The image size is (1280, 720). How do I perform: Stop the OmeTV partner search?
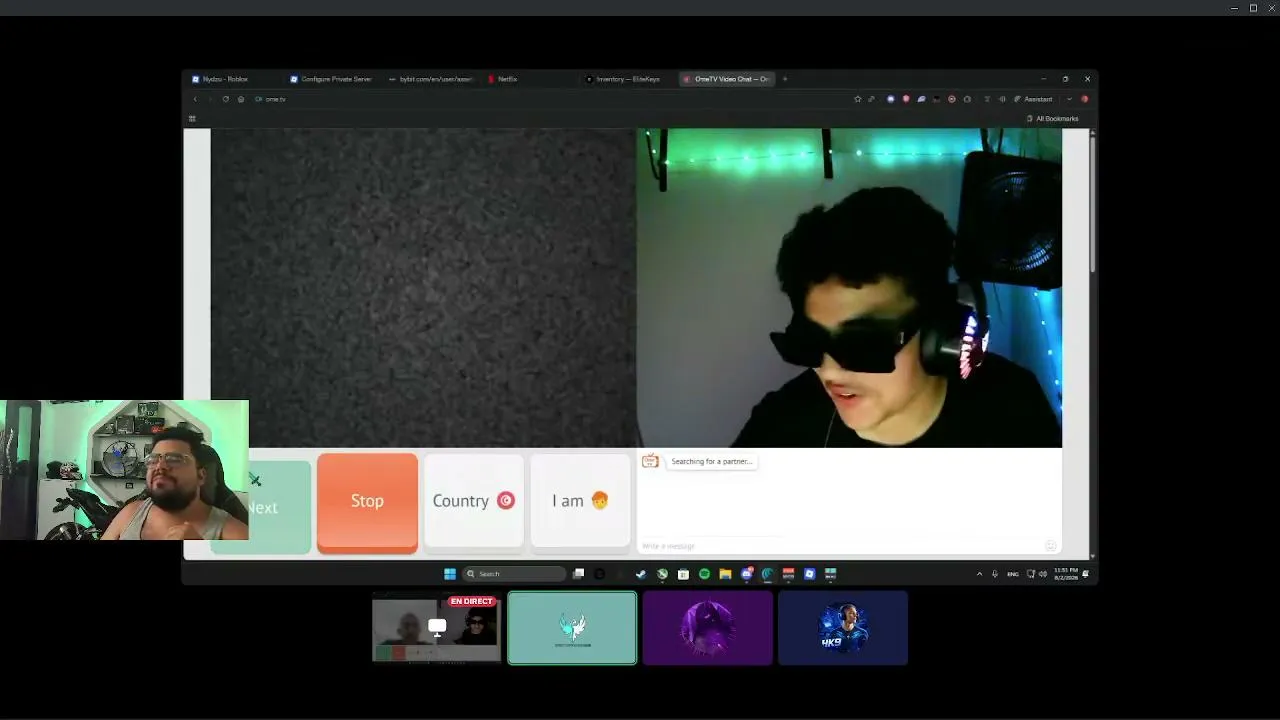367,501
